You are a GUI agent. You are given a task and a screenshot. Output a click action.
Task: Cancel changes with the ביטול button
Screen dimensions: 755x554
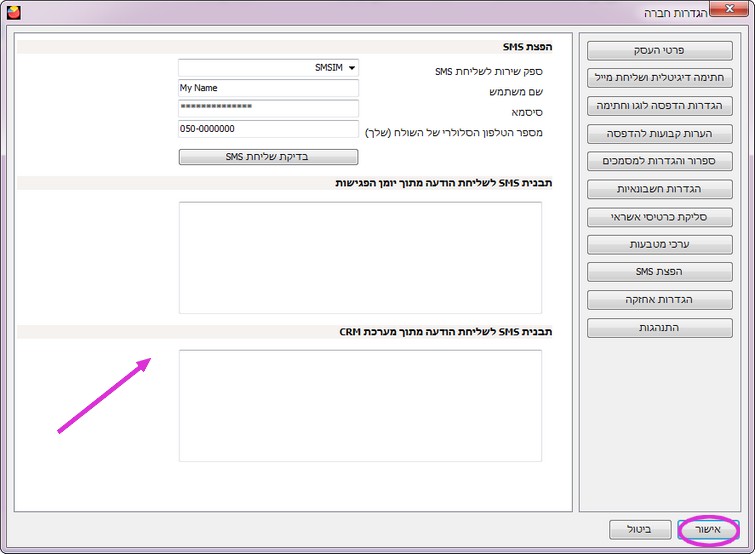[x=640, y=529]
